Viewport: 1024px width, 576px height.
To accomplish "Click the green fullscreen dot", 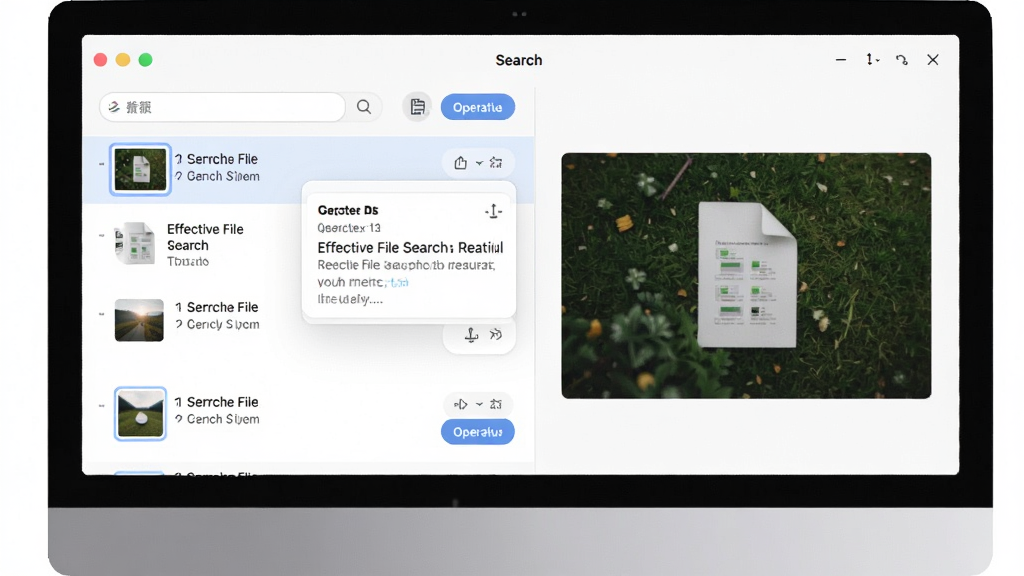I will point(146,60).
